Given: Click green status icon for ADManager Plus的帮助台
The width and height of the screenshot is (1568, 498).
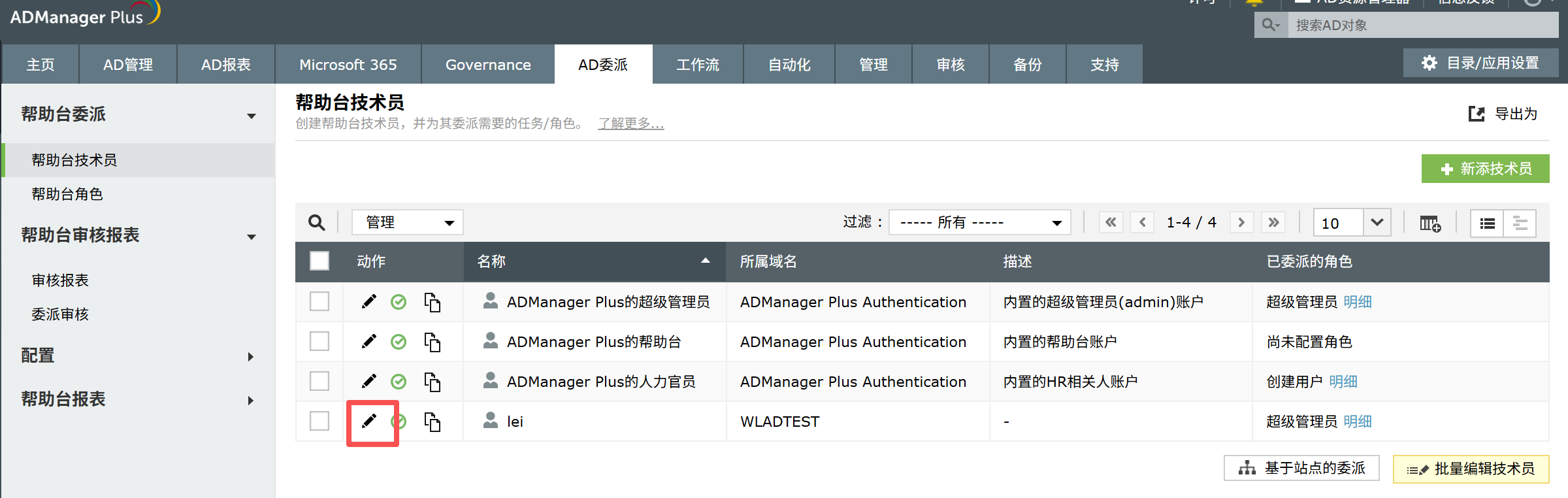Looking at the screenshot, I should 399,342.
